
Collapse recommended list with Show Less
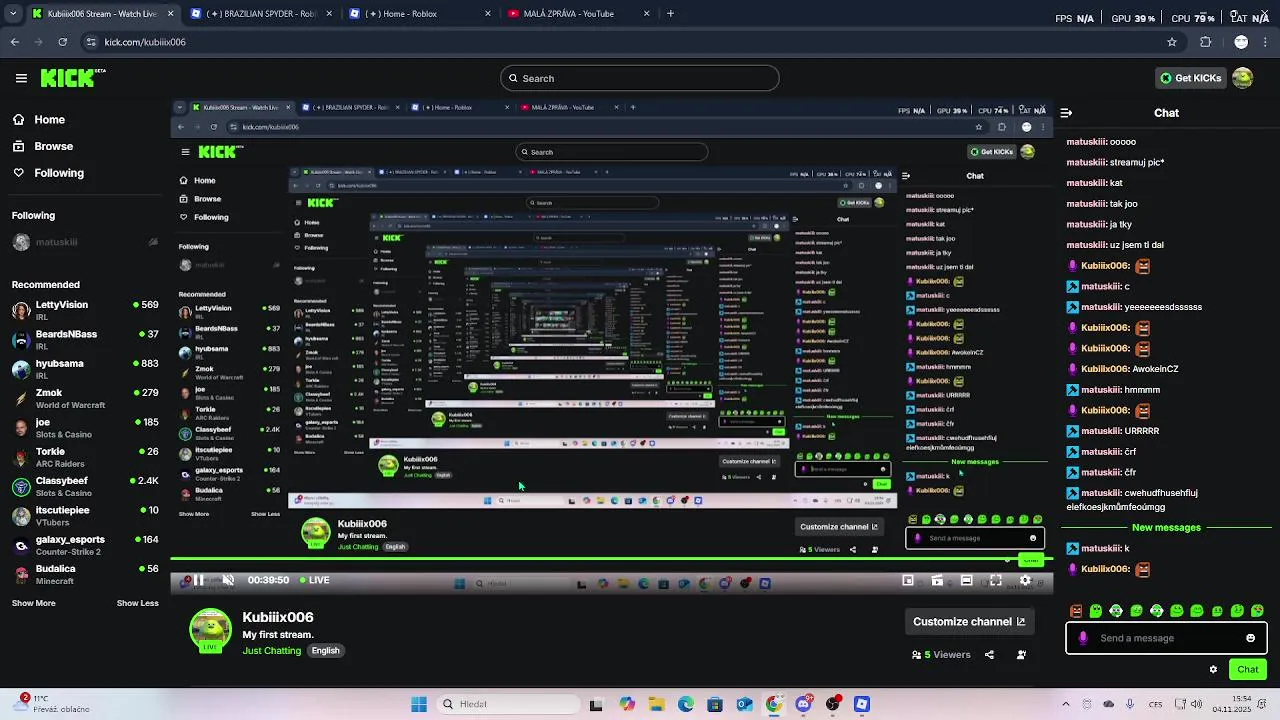[137, 603]
